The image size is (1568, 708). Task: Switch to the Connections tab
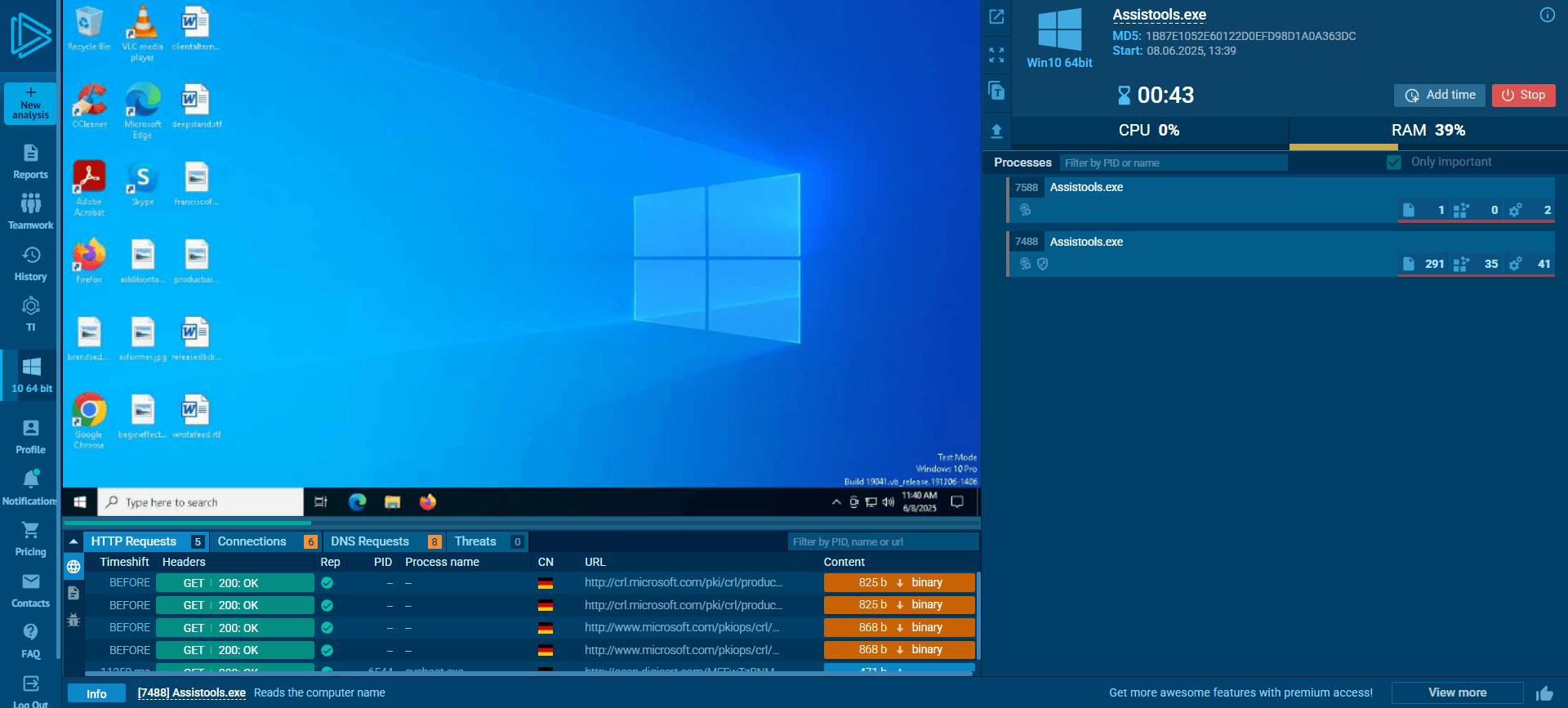pos(266,541)
